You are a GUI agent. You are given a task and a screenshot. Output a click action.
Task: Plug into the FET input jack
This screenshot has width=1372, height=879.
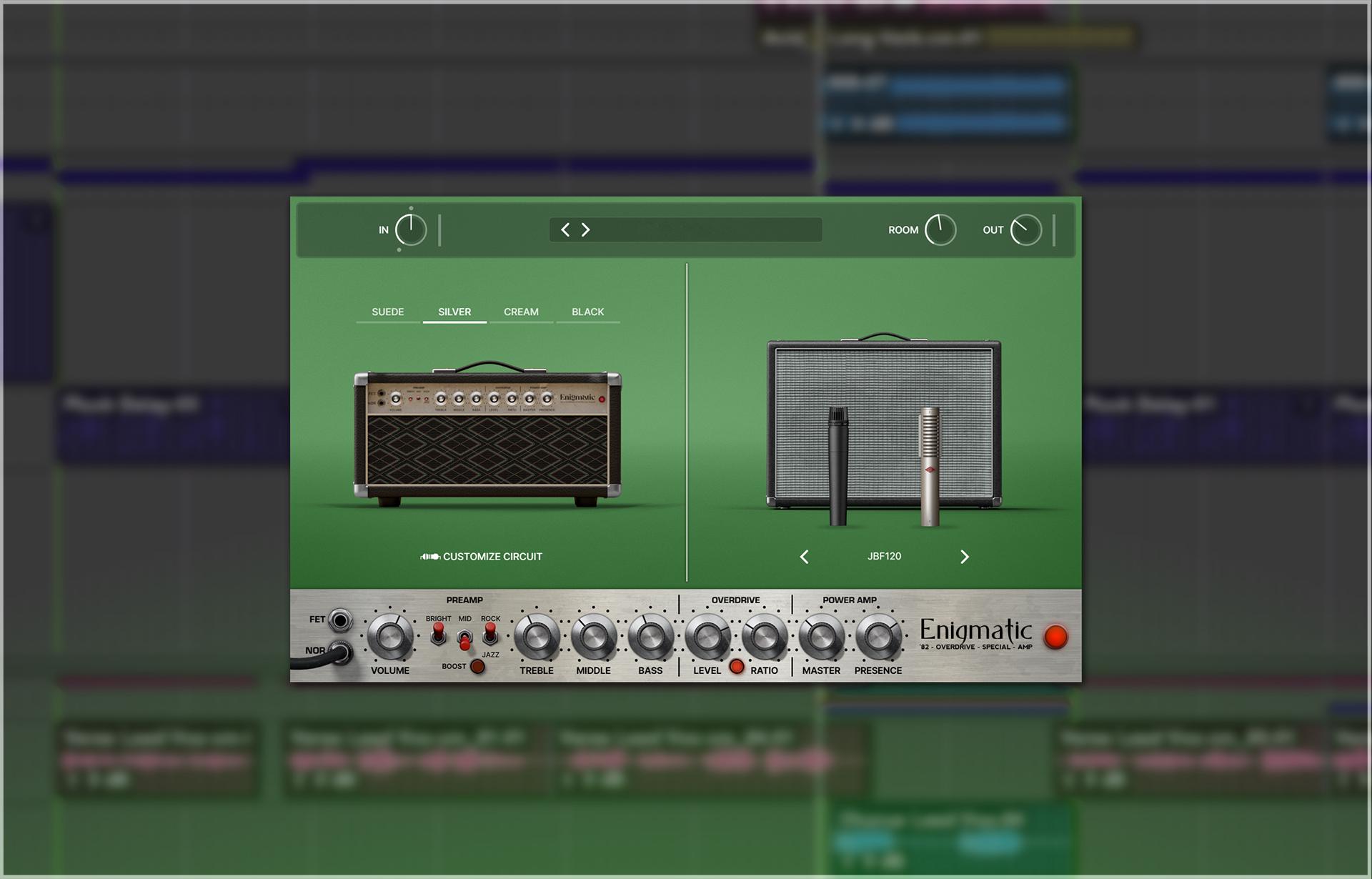(341, 620)
